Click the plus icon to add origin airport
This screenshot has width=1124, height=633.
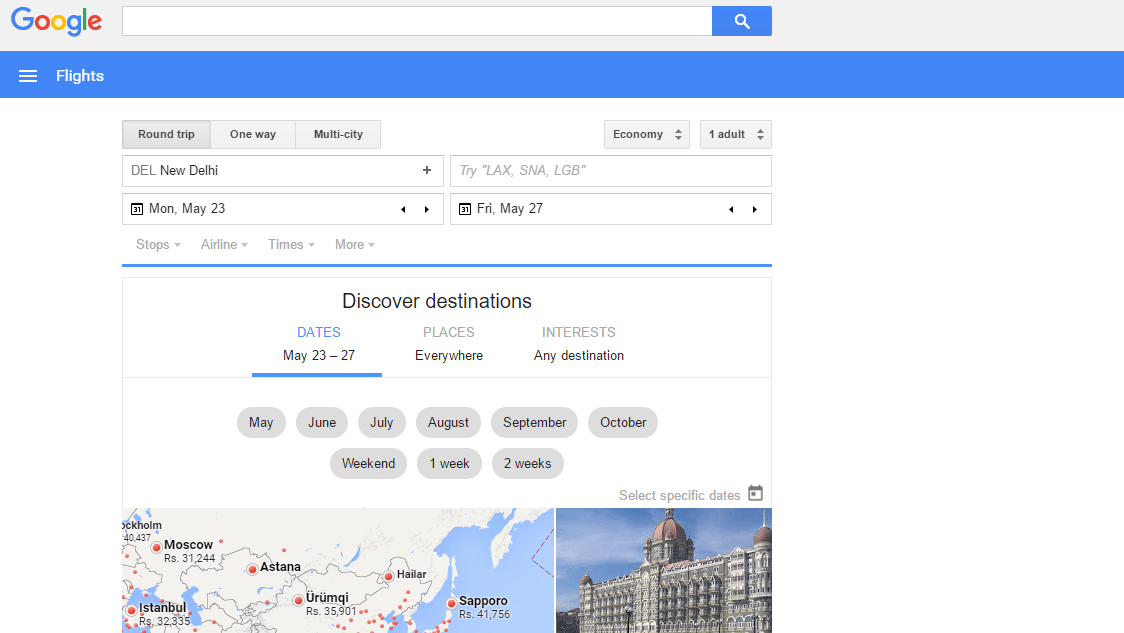click(x=427, y=170)
